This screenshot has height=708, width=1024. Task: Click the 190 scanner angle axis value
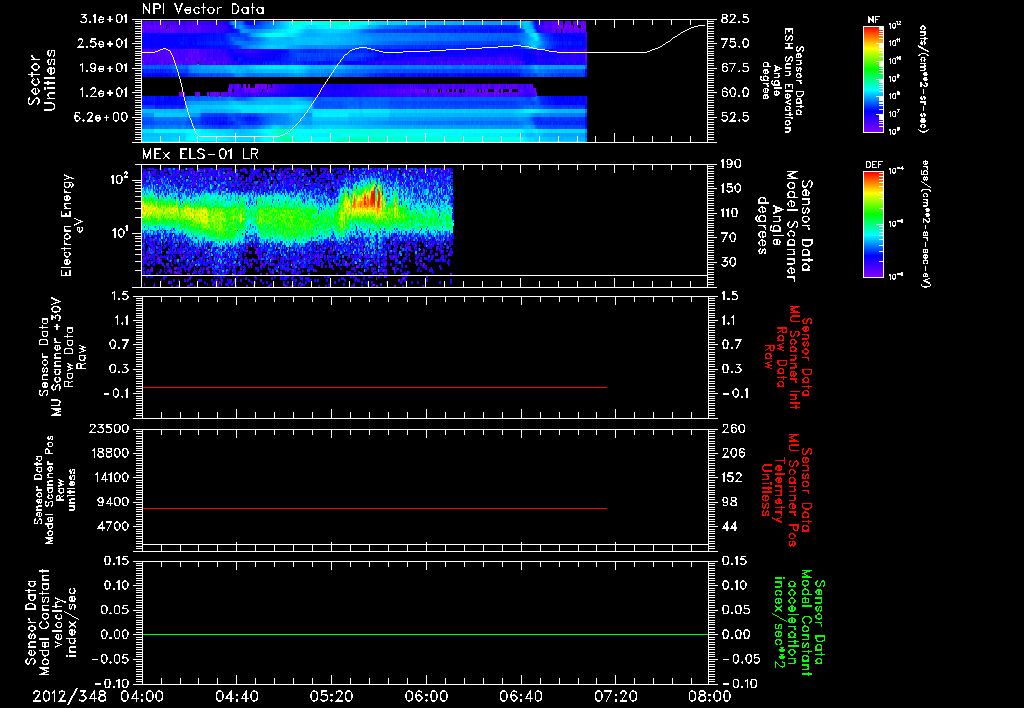731,164
